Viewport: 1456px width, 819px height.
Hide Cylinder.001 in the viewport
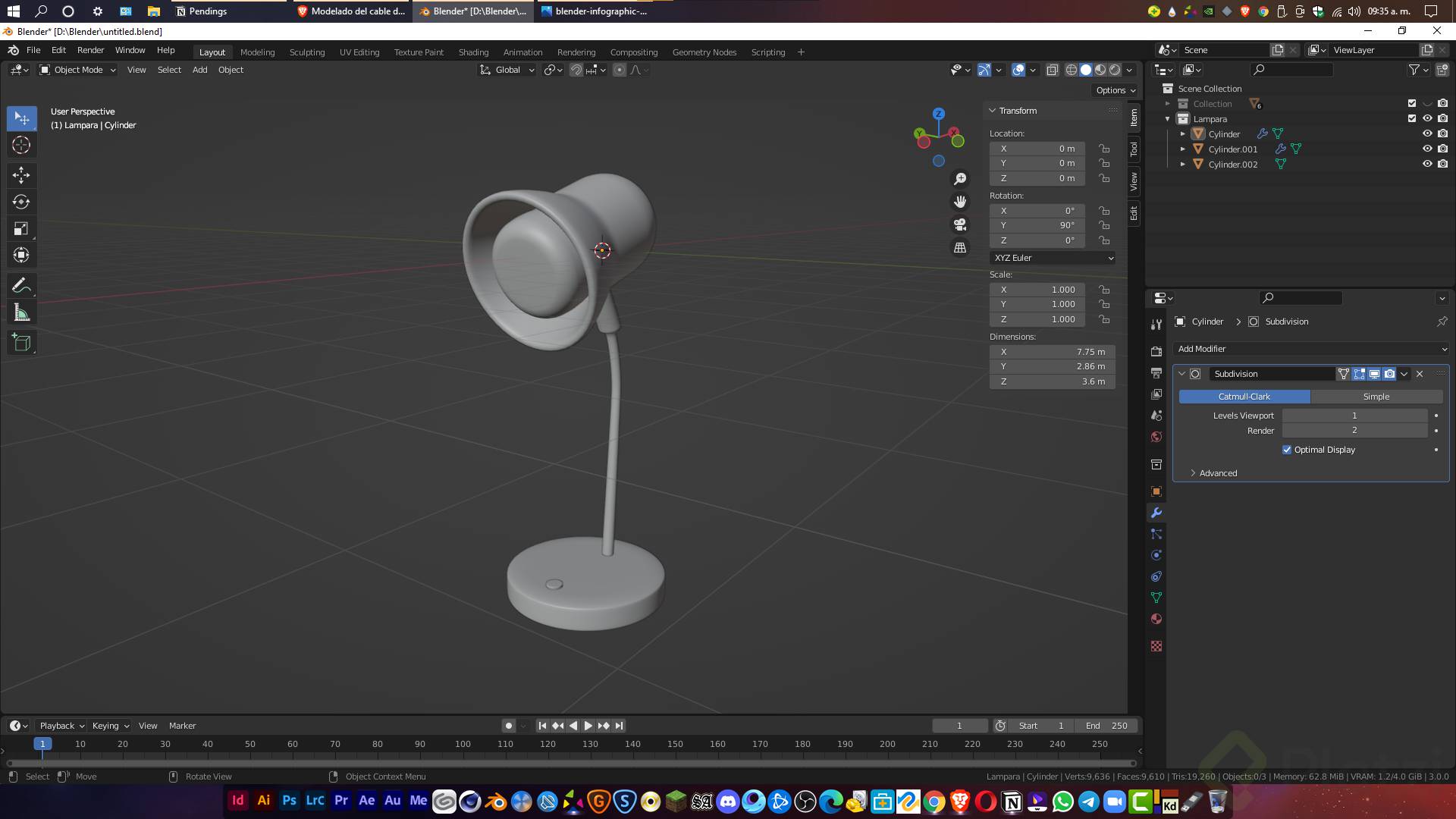1426,149
